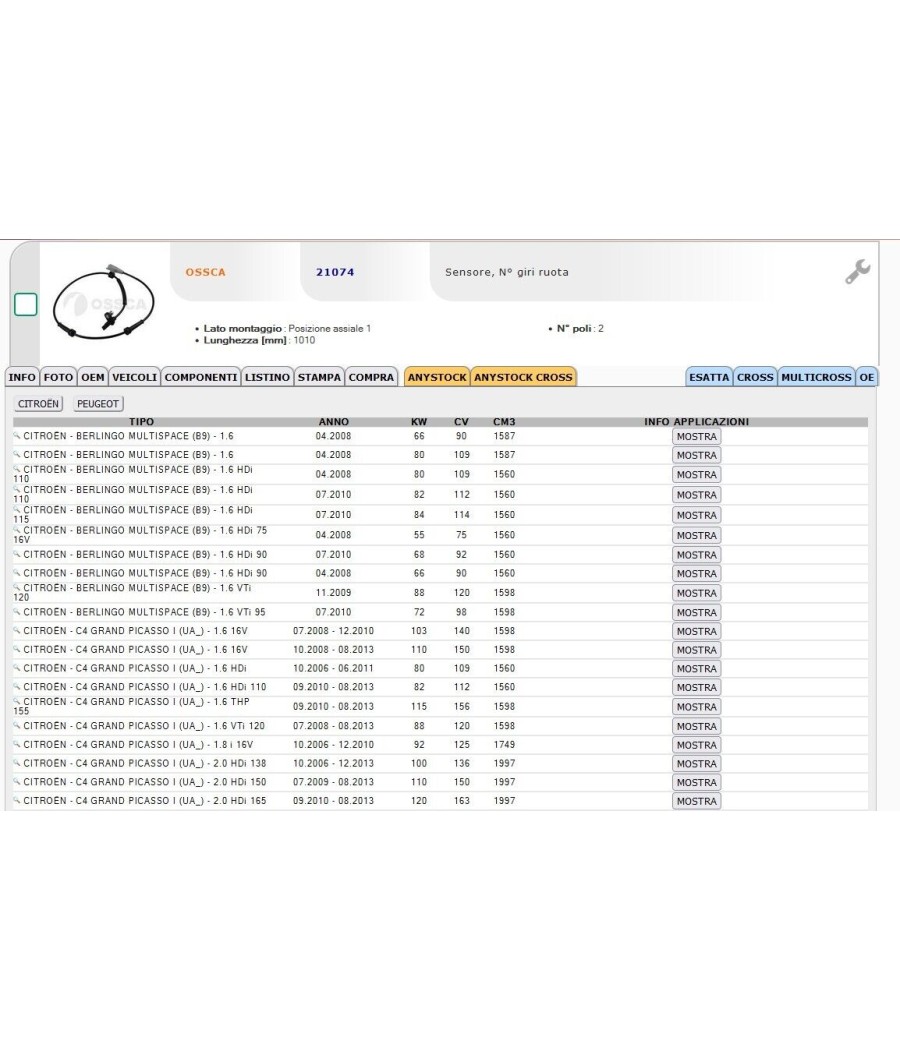Screen dimensions: 900x1050
Task: Select the COMPRA tab
Action: 371,377
